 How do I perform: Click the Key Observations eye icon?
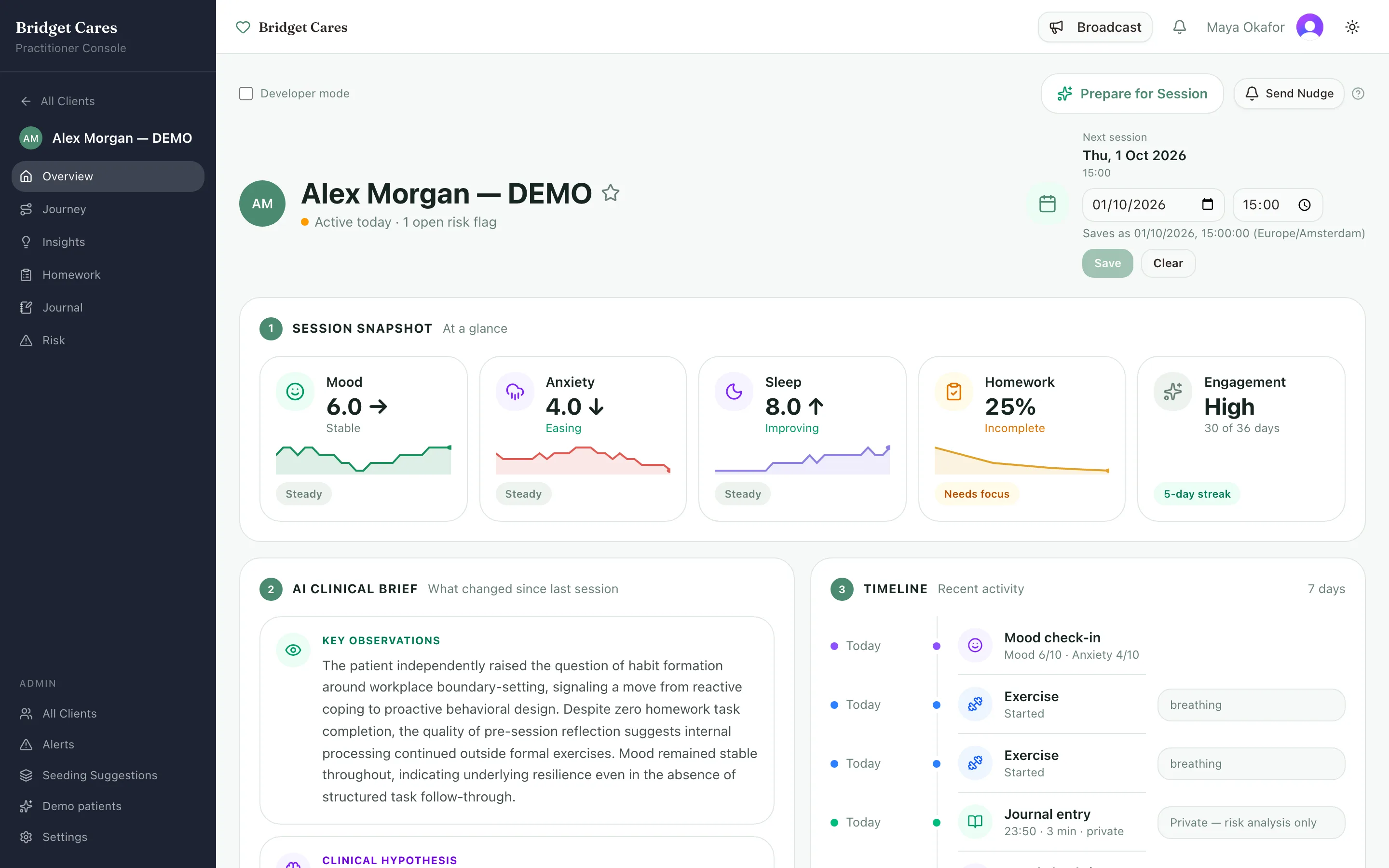coord(293,650)
